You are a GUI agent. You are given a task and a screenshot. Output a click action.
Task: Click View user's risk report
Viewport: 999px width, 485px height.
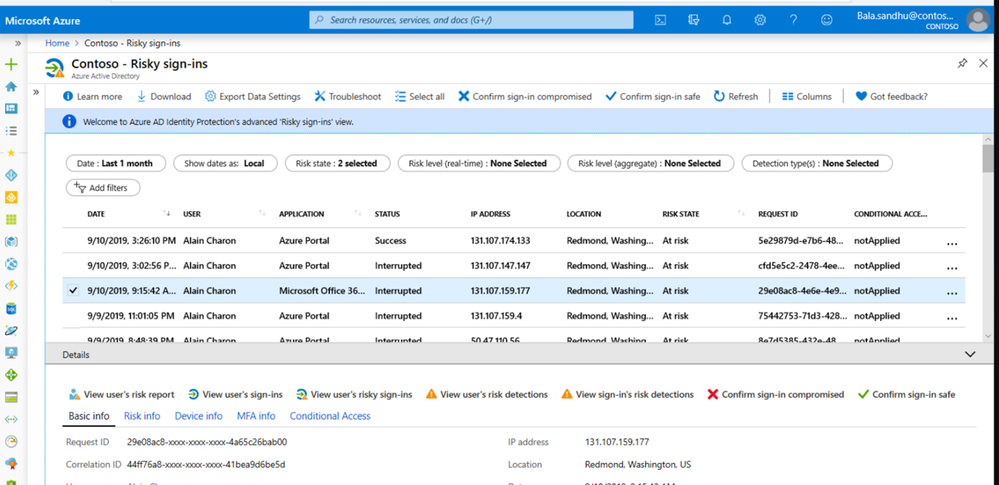point(121,395)
